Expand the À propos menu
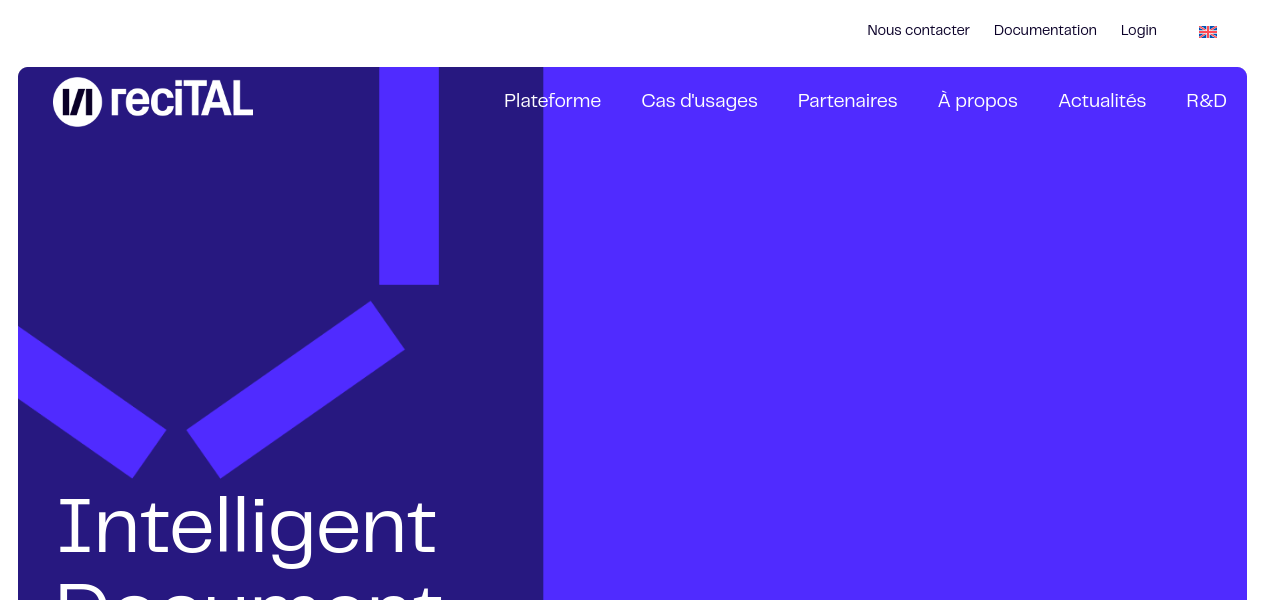The image size is (1280, 600). (977, 101)
